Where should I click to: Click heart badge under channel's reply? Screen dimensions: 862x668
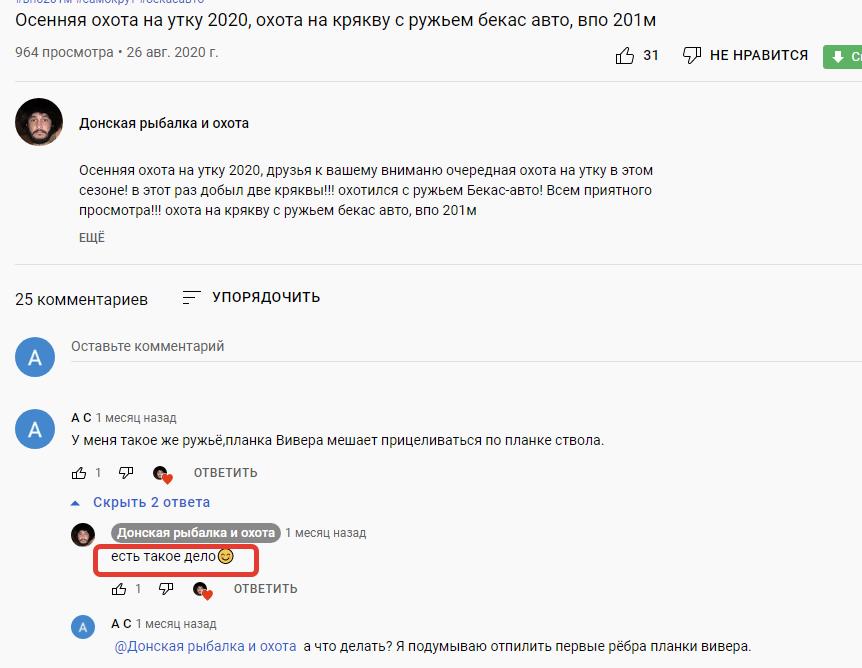click(x=203, y=590)
